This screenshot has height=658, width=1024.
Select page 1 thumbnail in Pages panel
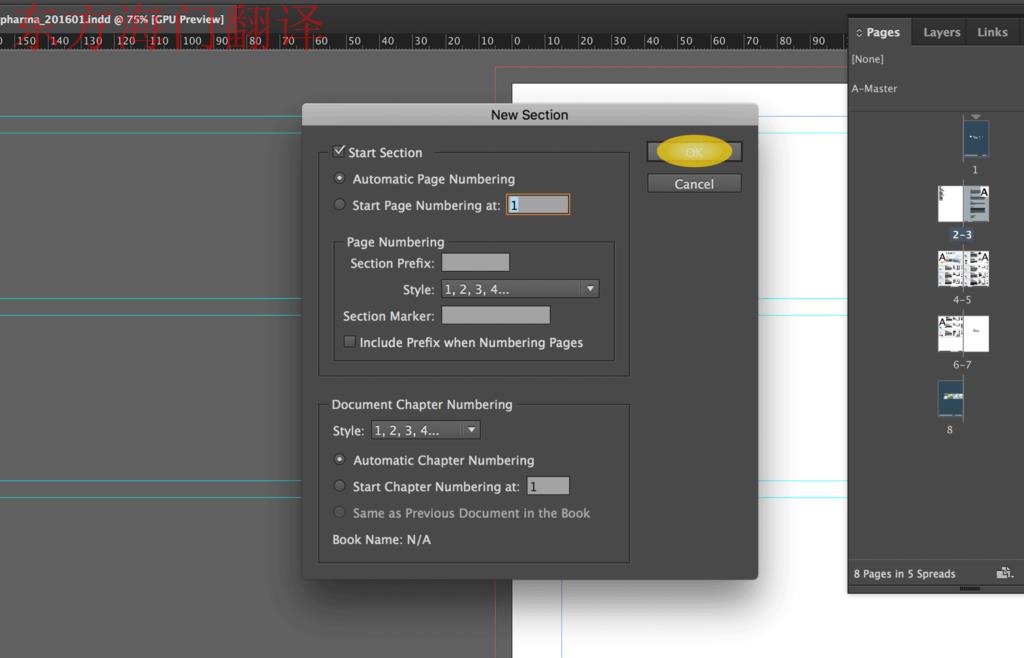(976, 138)
